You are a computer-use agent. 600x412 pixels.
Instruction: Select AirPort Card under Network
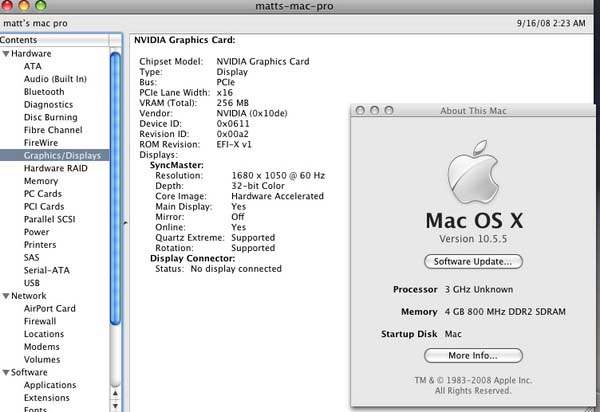pyautogui.click(x=50, y=309)
